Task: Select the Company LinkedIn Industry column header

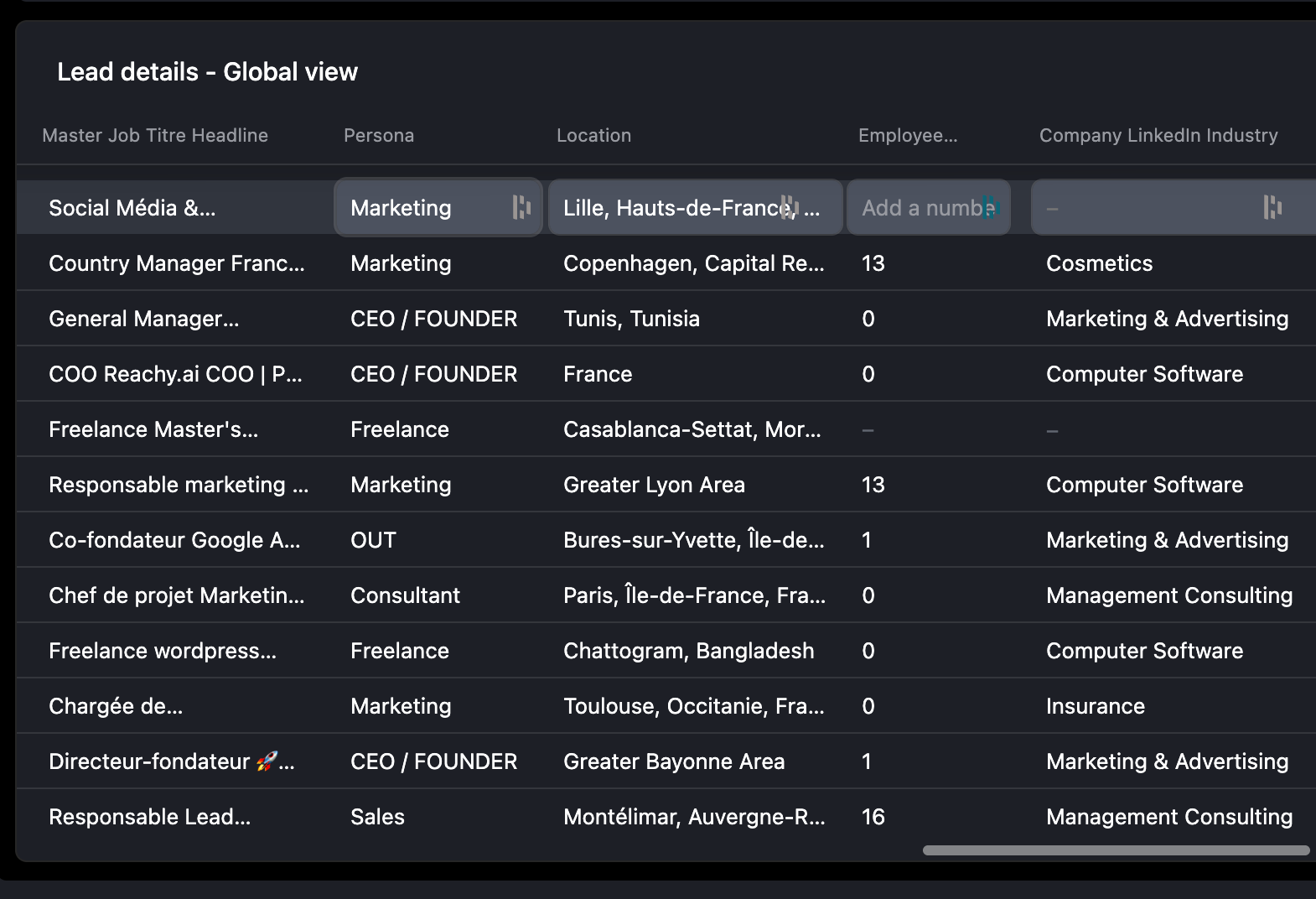Action: tap(1158, 136)
